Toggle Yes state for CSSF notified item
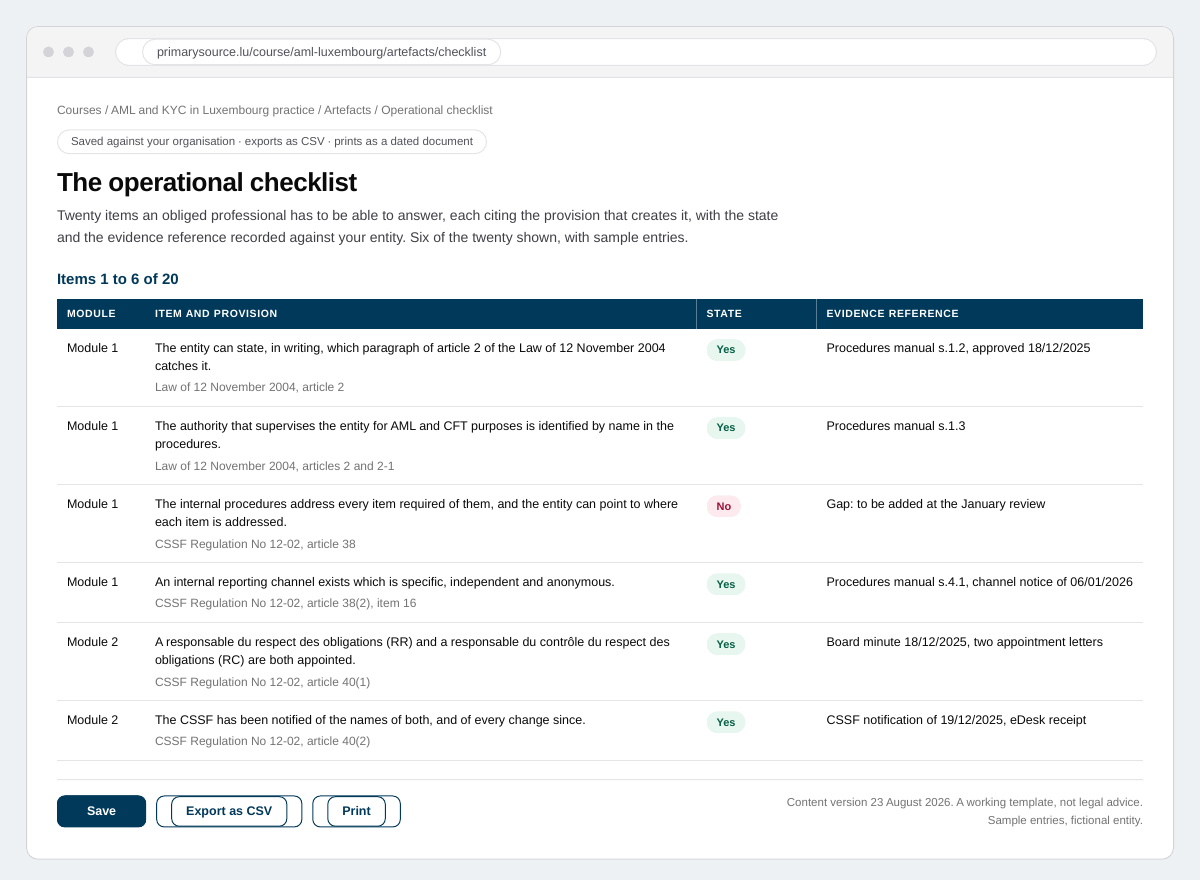The height and width of the screenshot is (880, 1200). 726,722
